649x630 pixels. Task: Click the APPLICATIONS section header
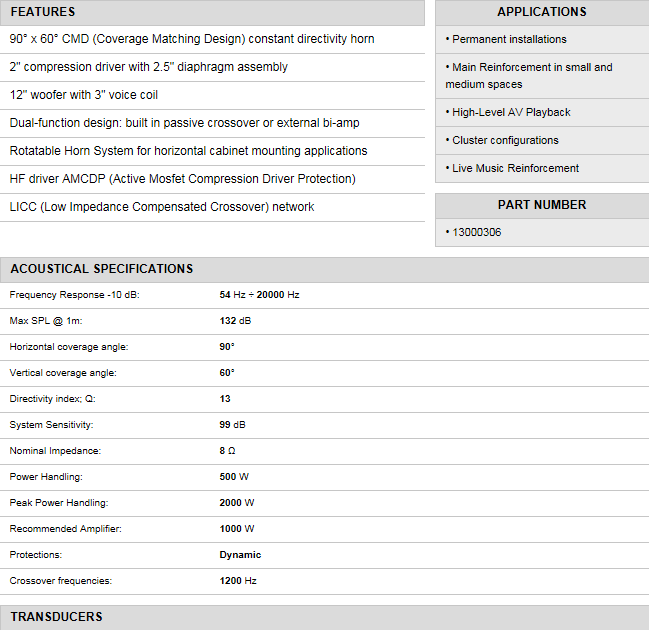click(541, 12)
